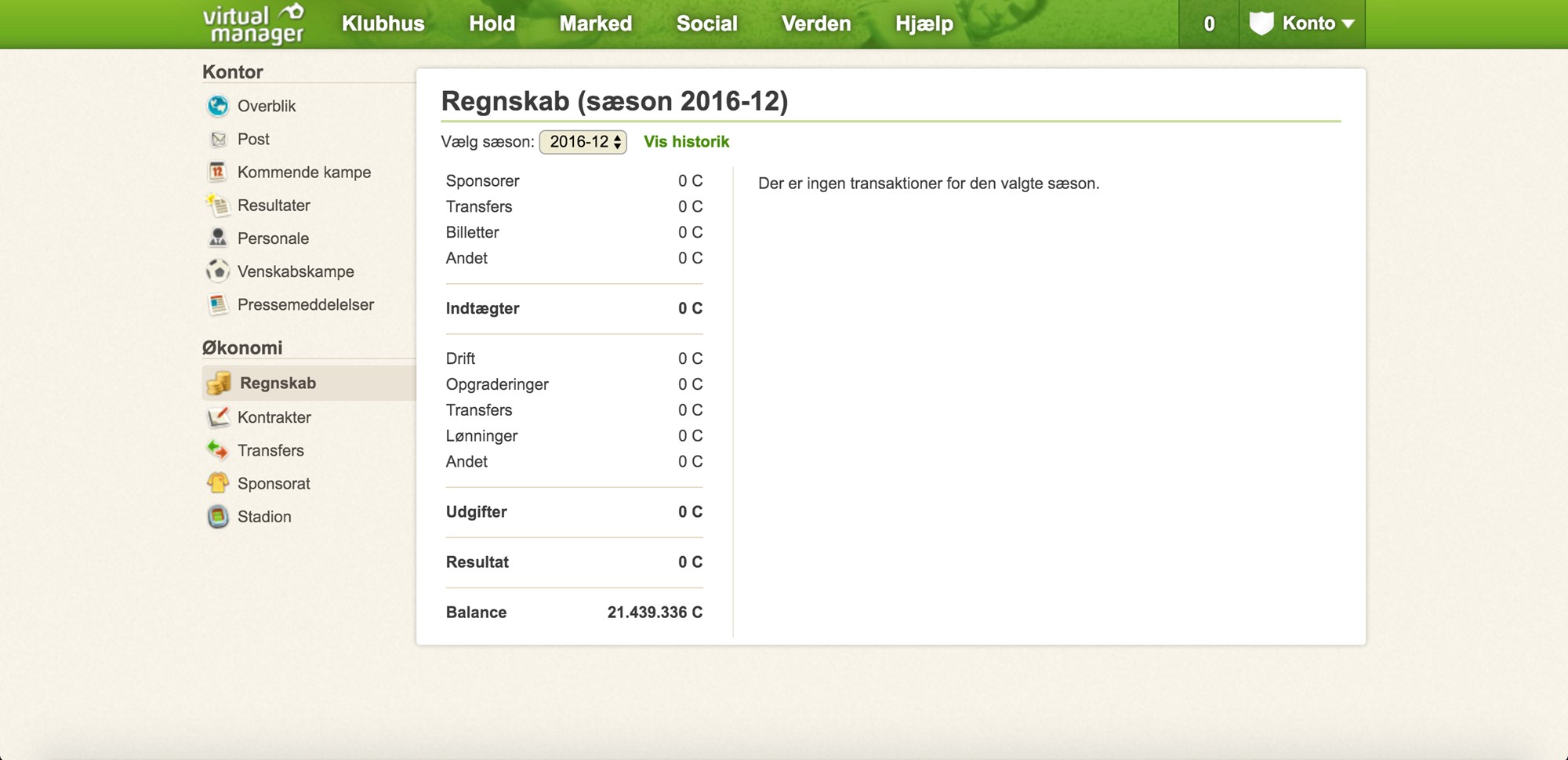Click the arrows icon beside sidebar Transfers
The width and height of the screenshot is (1568, 760).
tap(218, 450)
